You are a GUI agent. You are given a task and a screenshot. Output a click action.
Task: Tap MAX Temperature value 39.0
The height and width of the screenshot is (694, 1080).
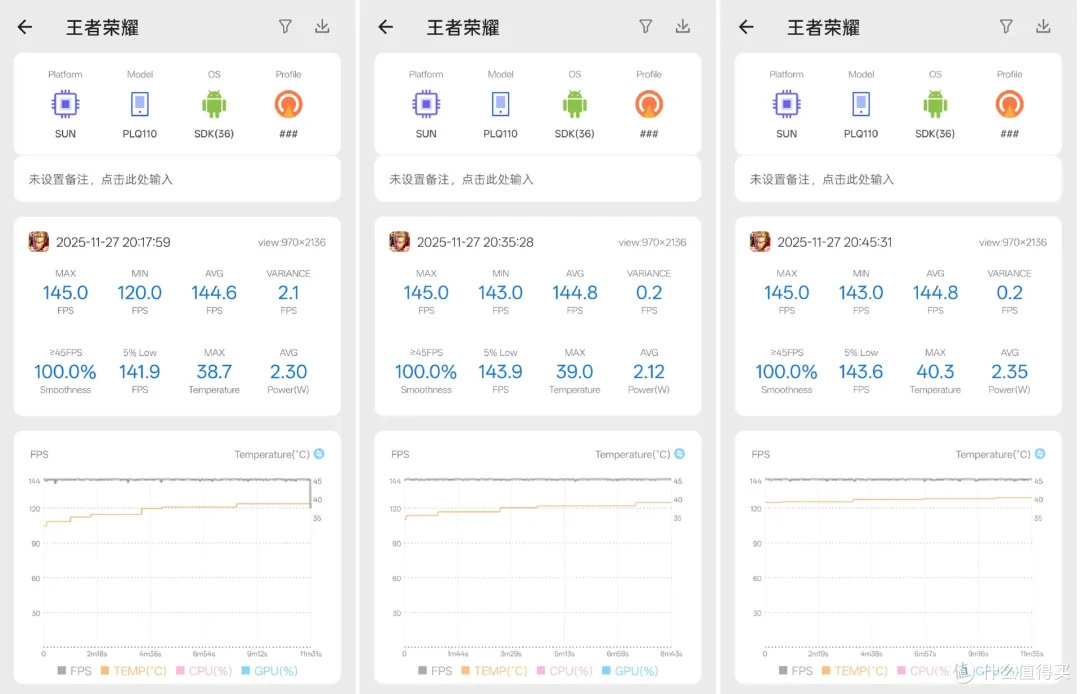575,372
